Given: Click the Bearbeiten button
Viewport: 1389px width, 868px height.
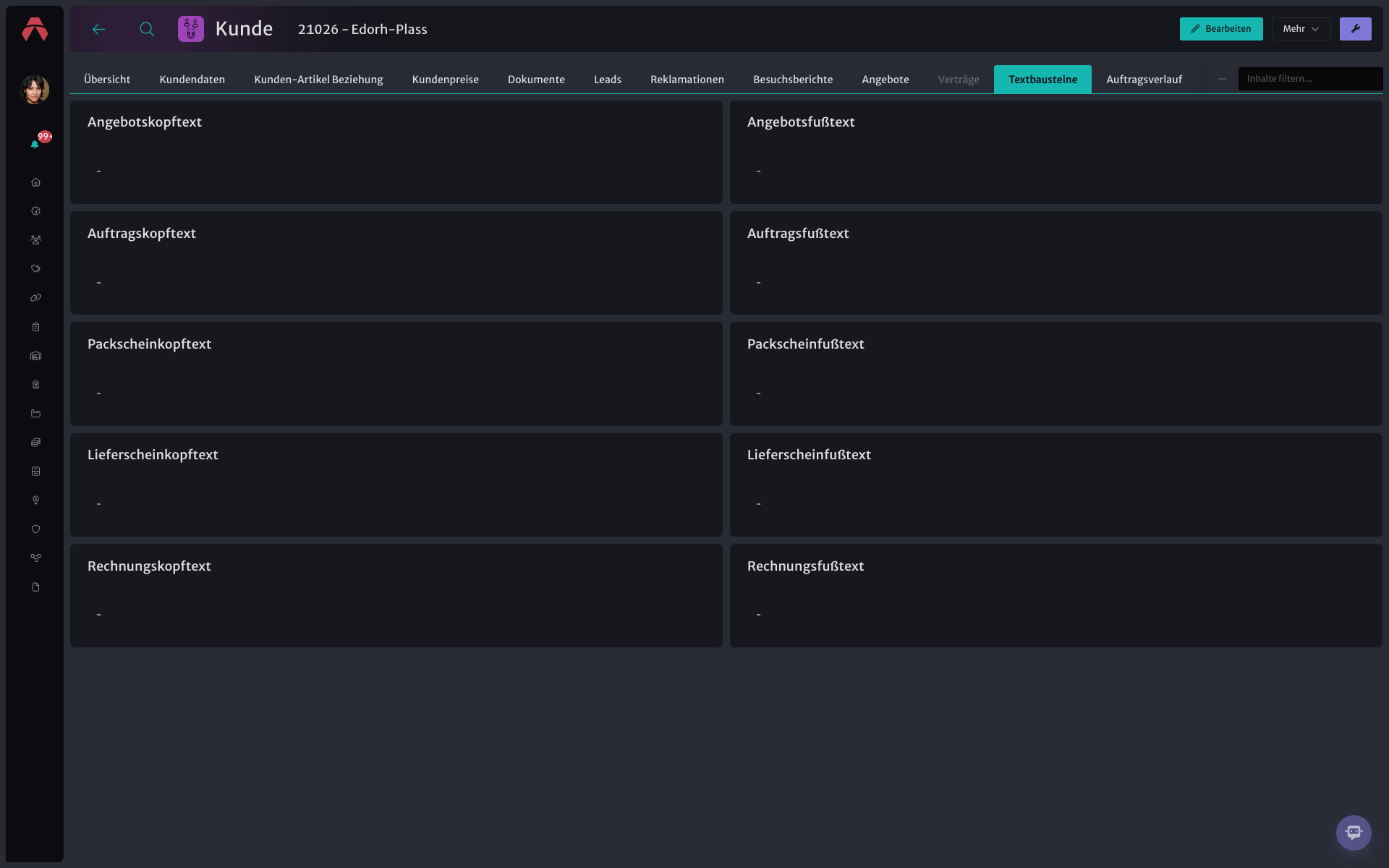Looking at the screenshot, I should click(1221, 29).
